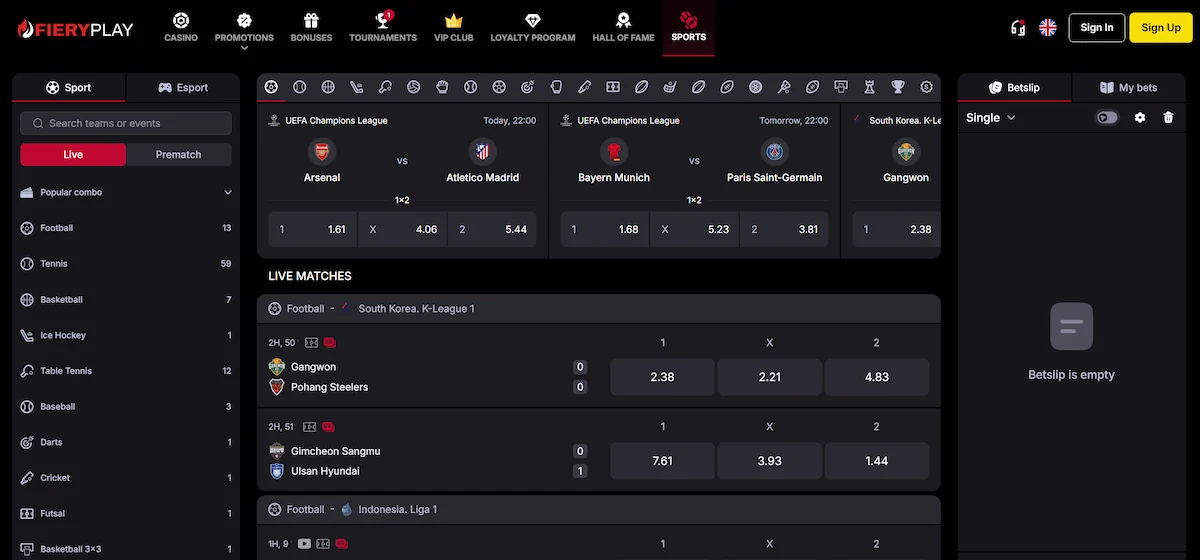Click the yellow Sign Up button
Image resolution: width=1200 pixels, height=560 pixels.
(1161, 28)
